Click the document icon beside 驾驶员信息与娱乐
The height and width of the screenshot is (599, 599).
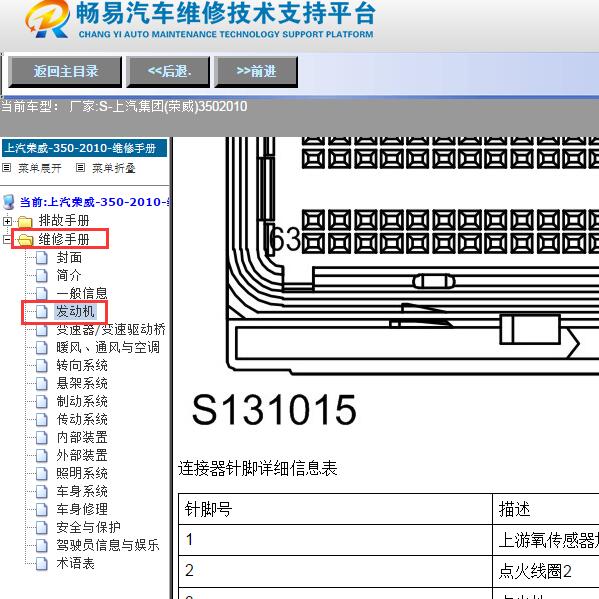point(42,546)
